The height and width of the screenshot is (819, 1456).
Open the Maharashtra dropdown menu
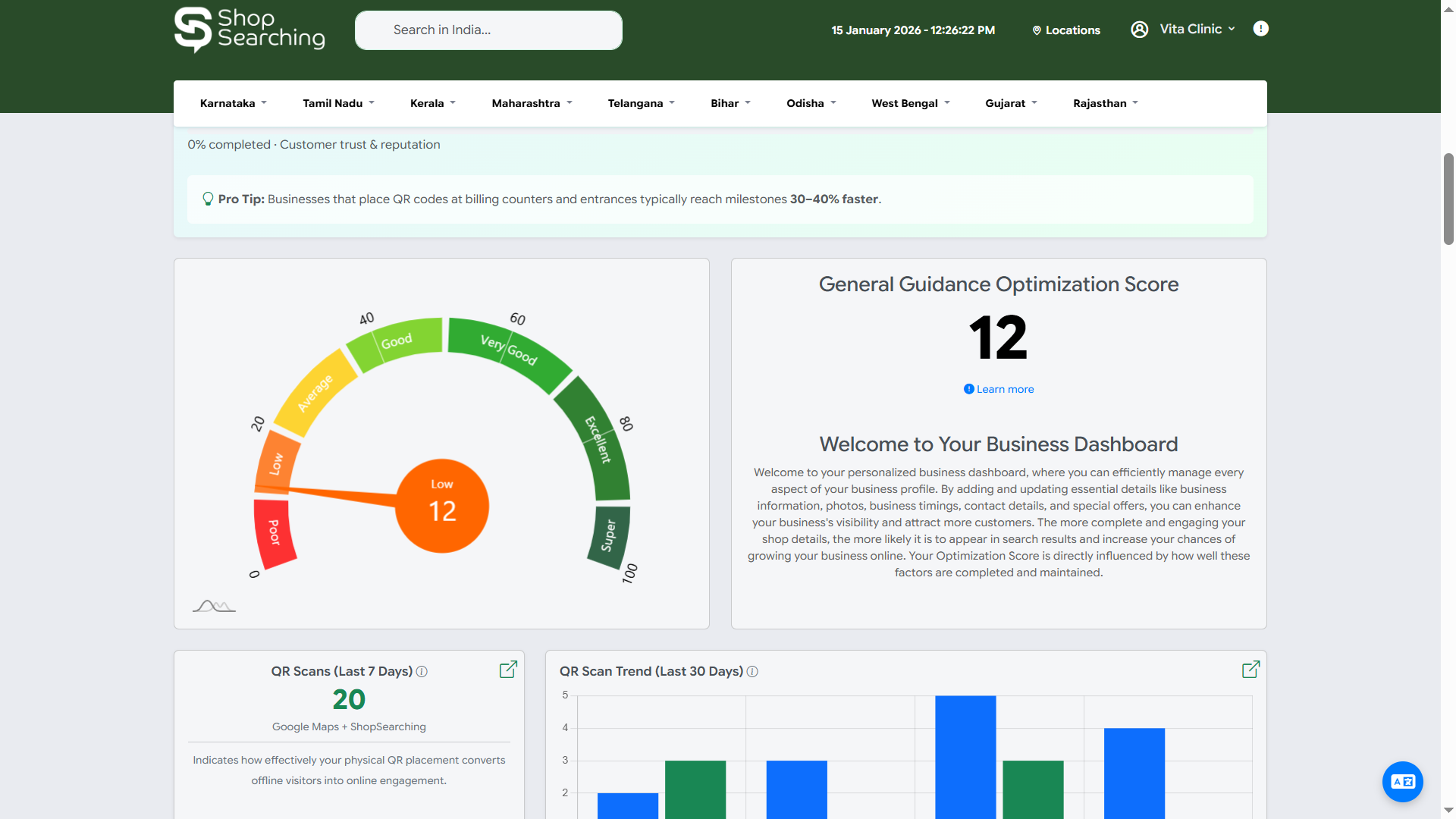[x=532, y=103]
